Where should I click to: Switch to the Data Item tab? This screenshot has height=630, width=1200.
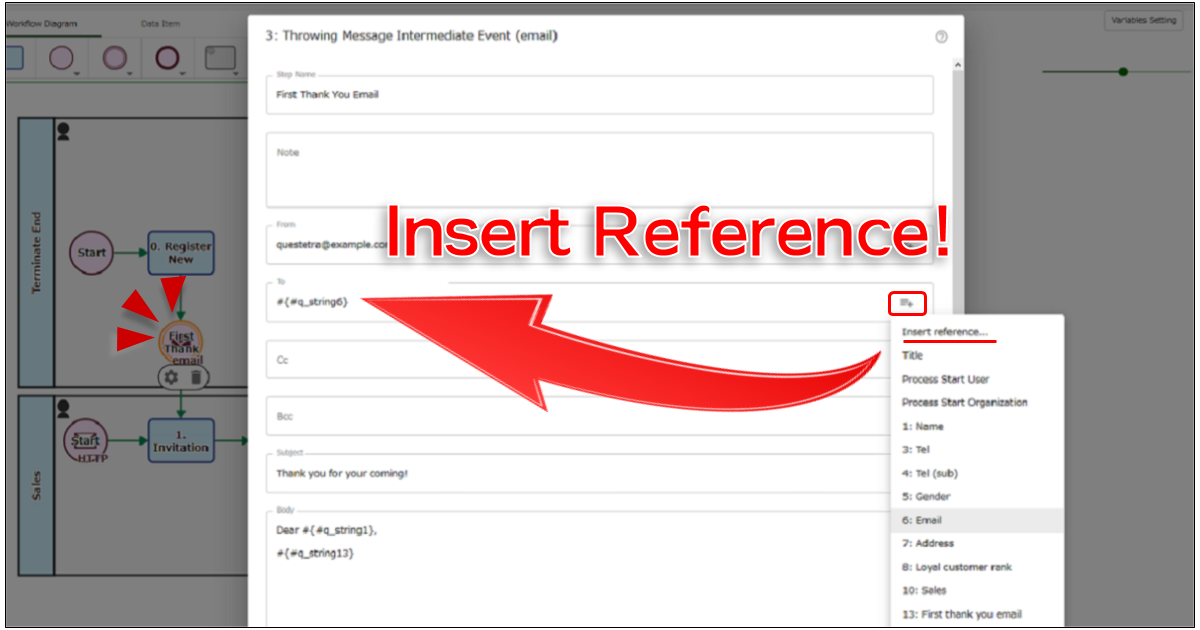159,23
